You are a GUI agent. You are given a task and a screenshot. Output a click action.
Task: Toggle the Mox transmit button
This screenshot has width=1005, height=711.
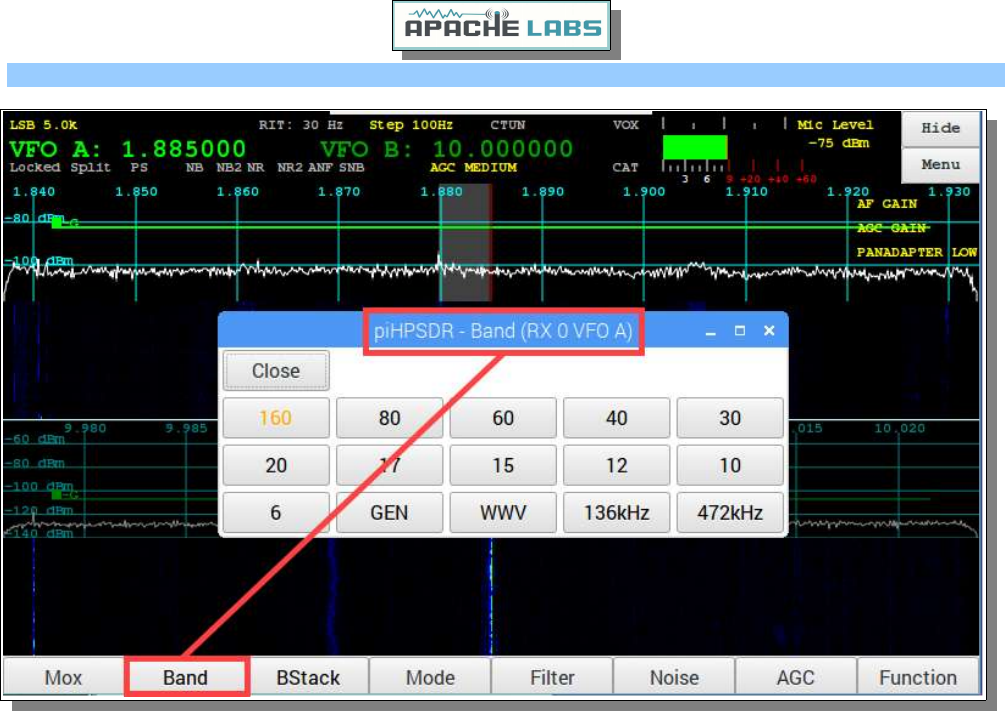point(63,677)
